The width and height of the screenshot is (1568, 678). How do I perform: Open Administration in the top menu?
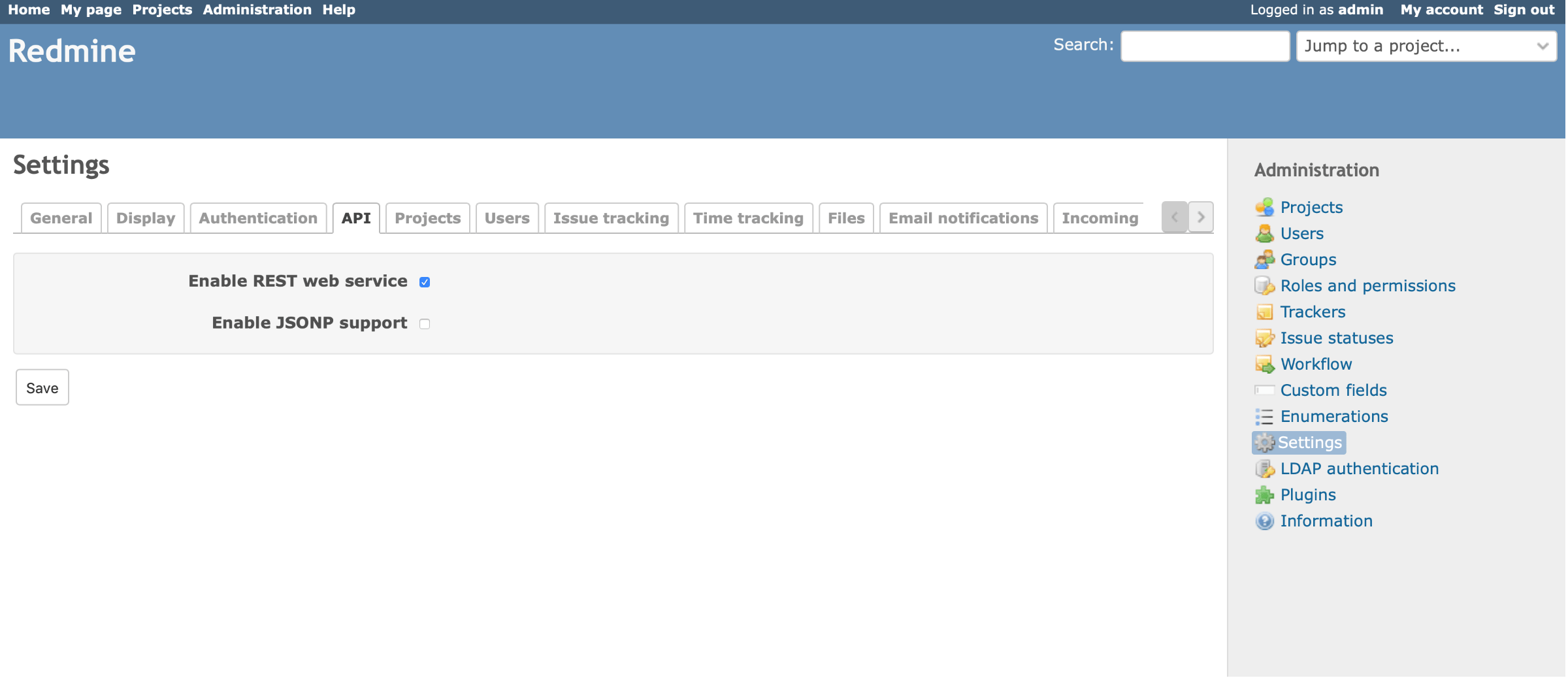[x=257, y=10]
